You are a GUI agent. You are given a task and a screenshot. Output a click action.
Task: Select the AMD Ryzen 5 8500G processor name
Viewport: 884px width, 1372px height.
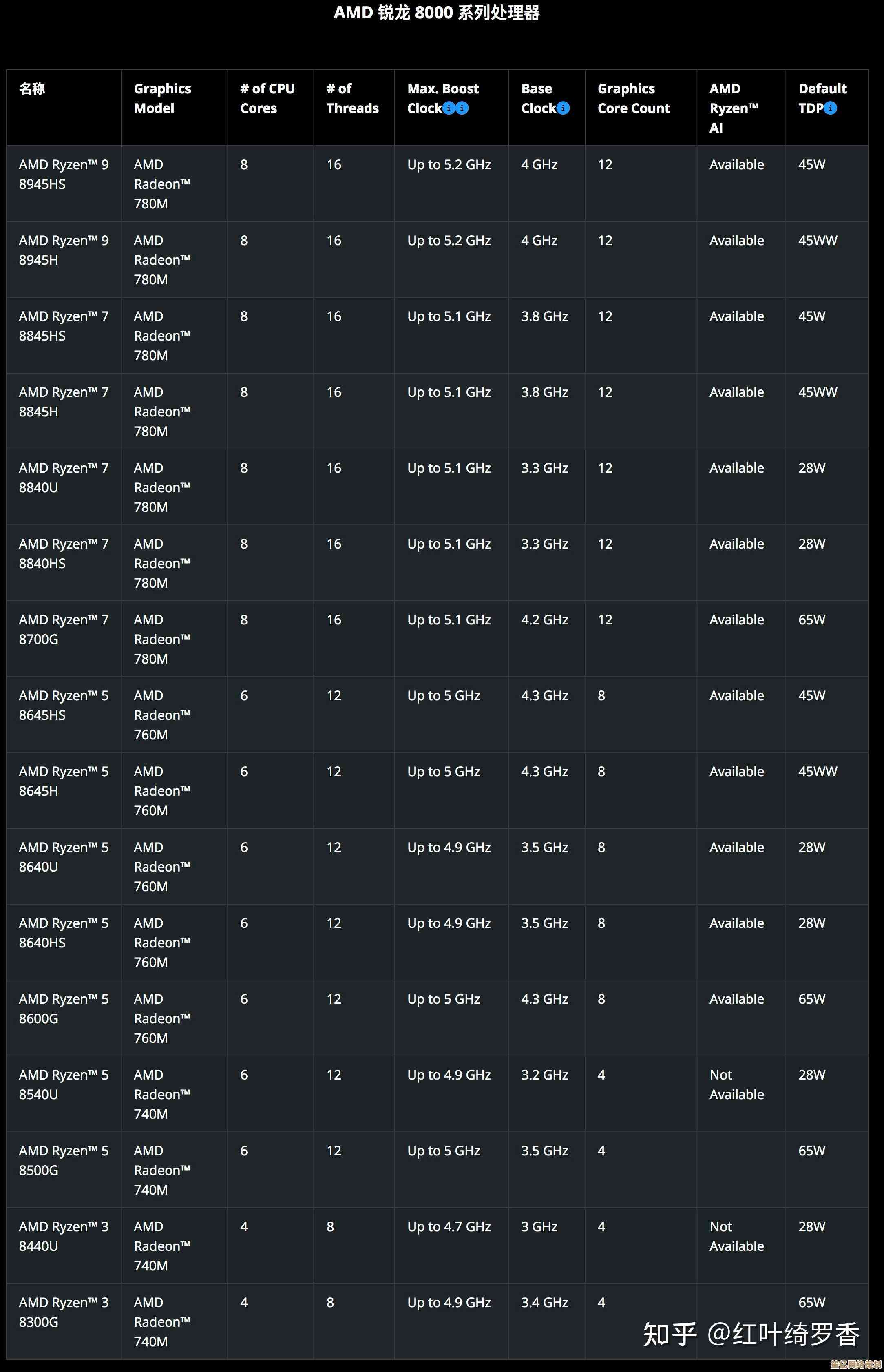pyautogui.click(x=63, y=1160)
